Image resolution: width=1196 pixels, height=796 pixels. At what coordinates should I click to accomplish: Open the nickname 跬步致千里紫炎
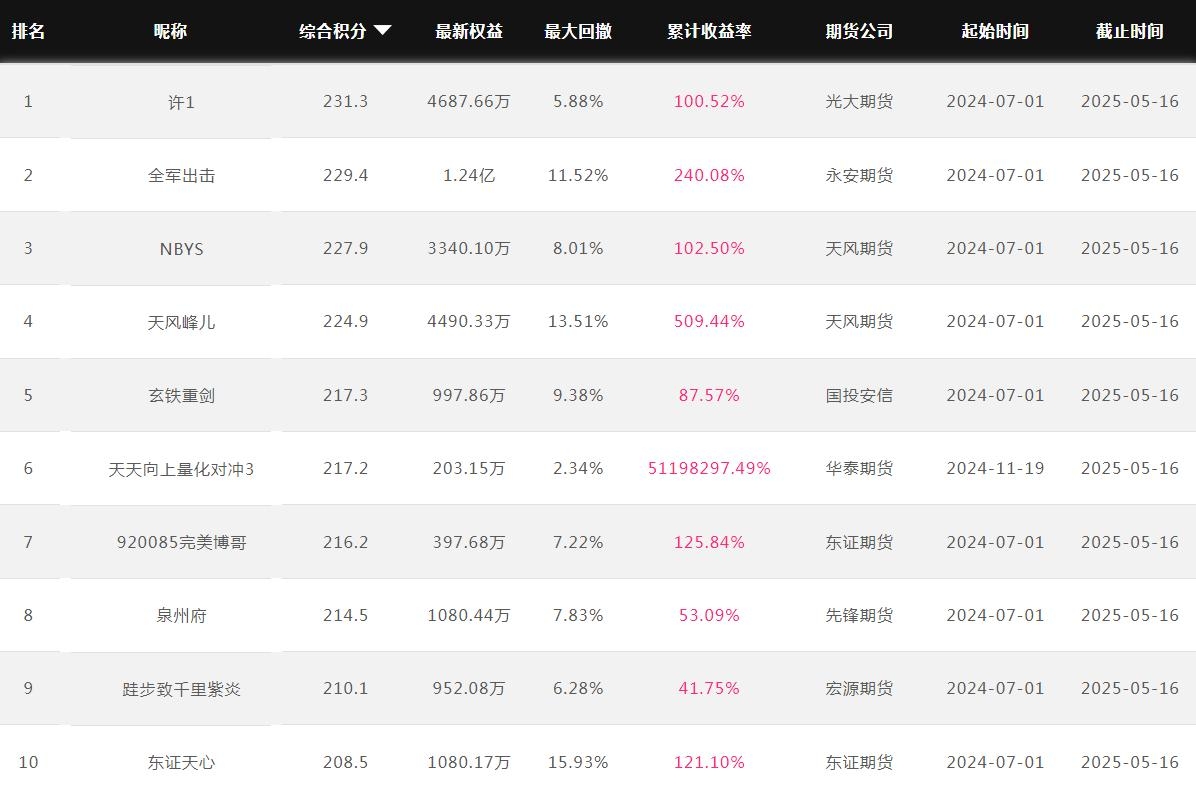(x=182, y=689)
